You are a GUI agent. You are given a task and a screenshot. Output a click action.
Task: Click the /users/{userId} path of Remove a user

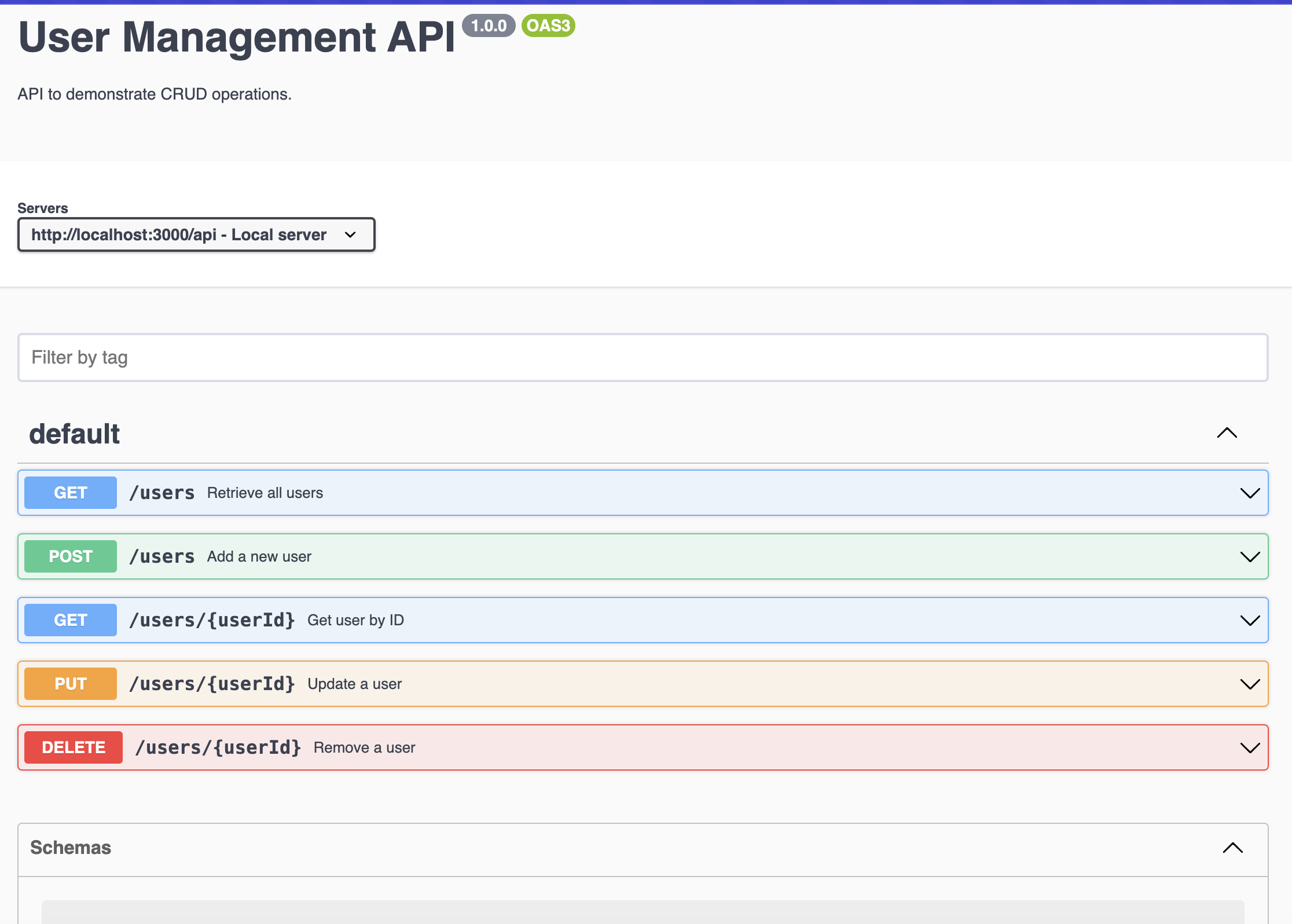(218, 747)
